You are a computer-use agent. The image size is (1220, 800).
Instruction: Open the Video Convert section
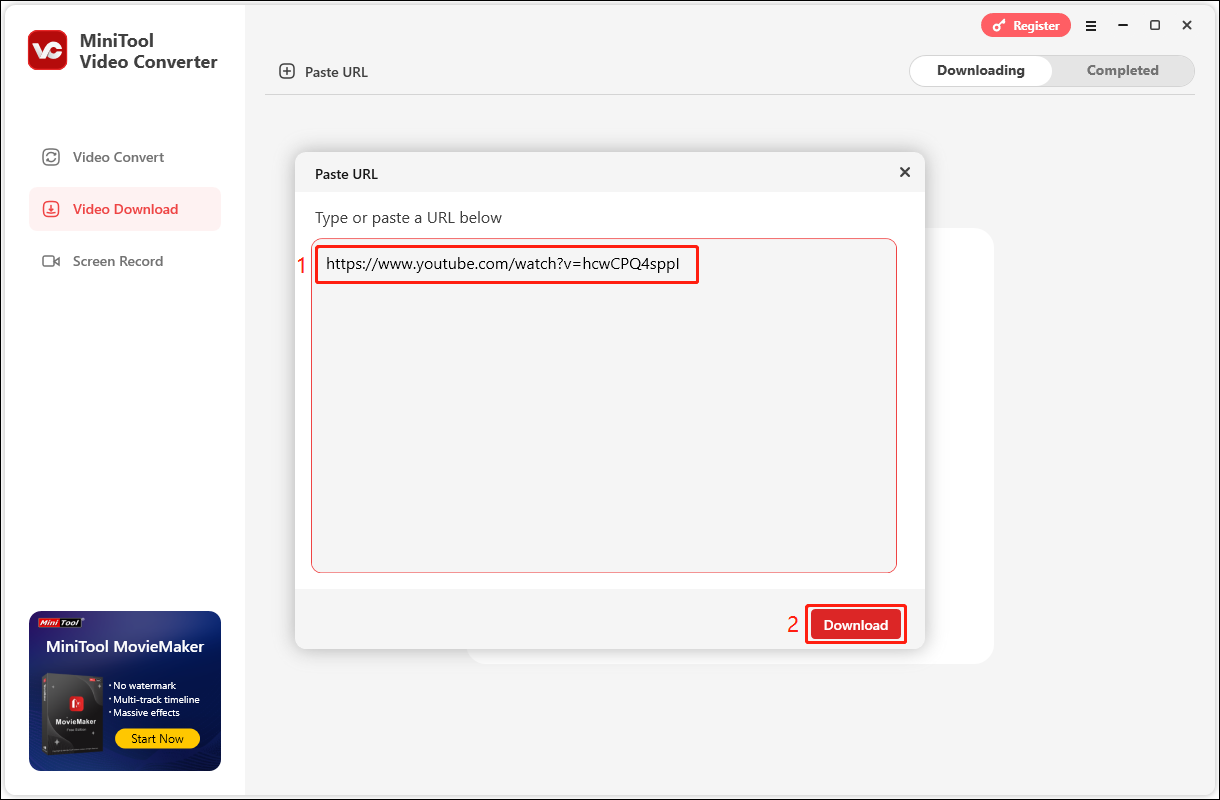(125, 157)
